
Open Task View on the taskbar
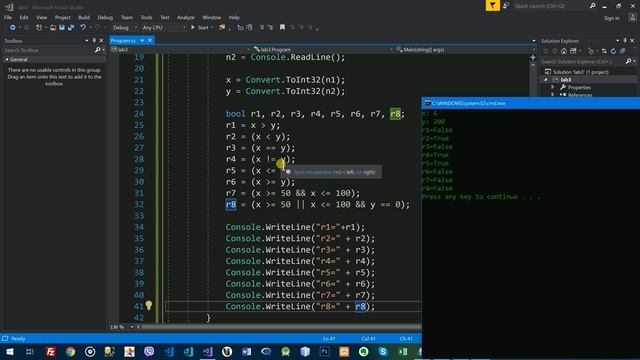point(30,351)
